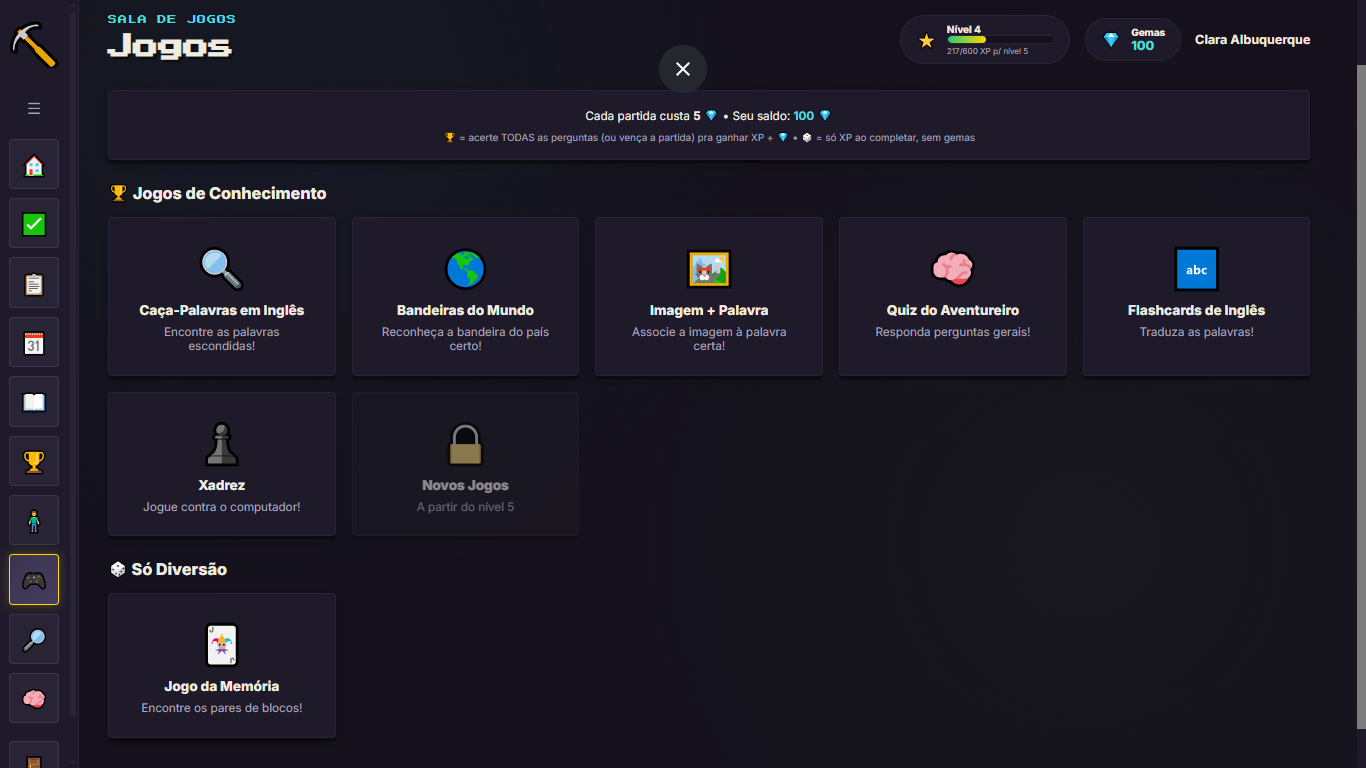Click the 'A partir do nível 5' text
Viewport: 1366px width, 768px height.
pos(465,507)
